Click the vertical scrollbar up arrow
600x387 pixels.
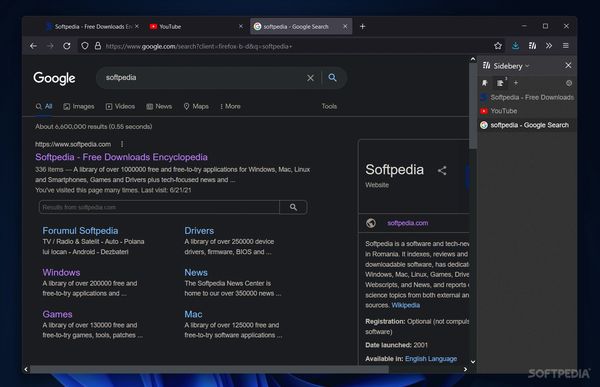473,59
